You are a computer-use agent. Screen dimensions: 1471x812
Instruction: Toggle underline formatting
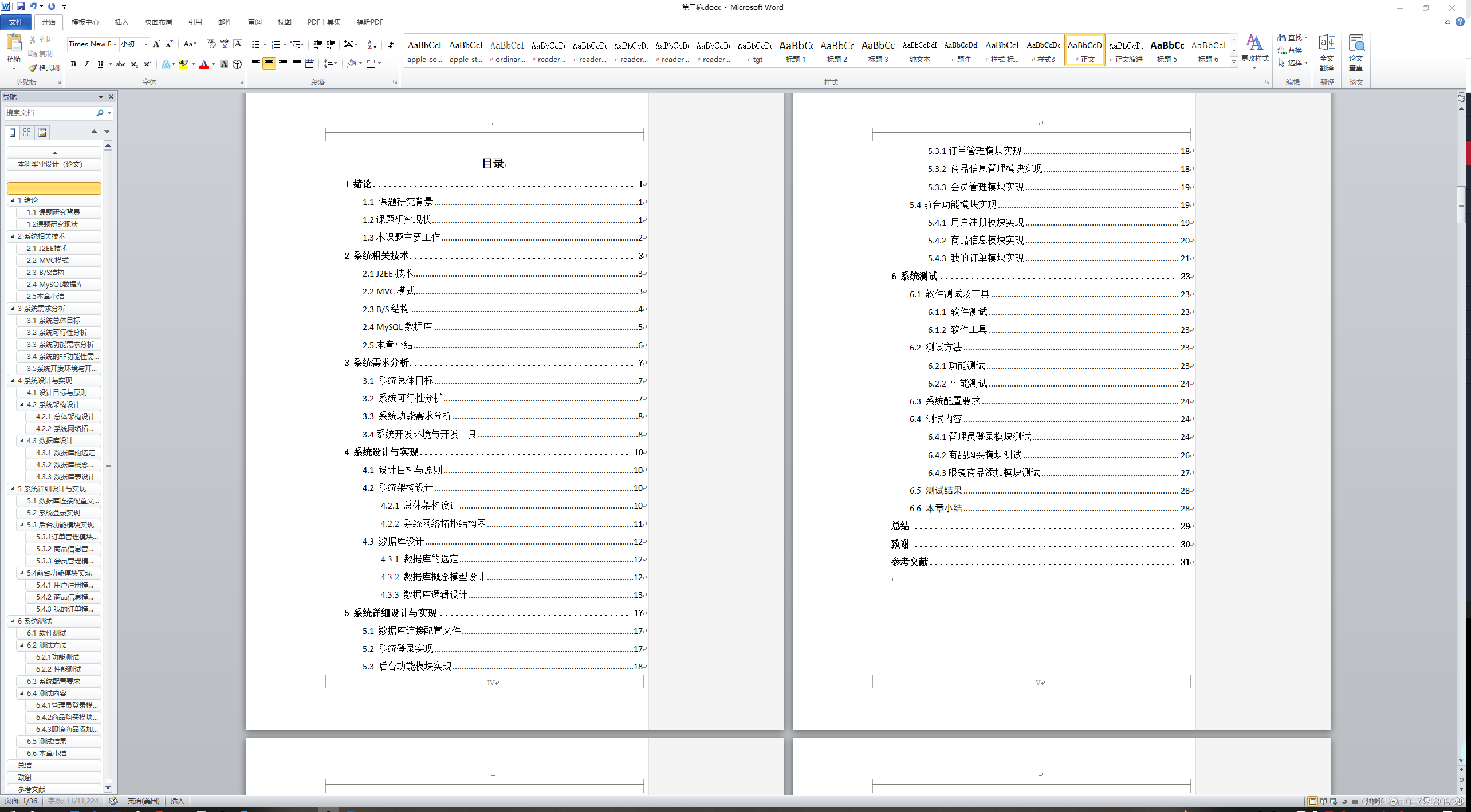pos(100,64)
